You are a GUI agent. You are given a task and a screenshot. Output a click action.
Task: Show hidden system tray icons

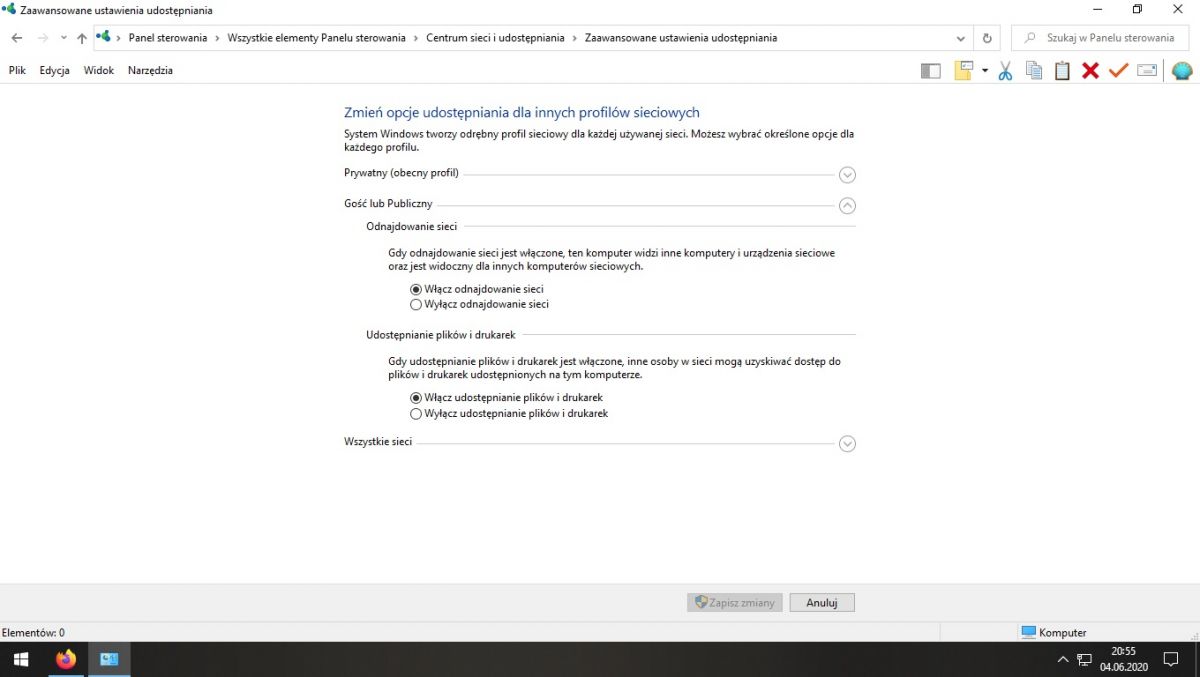(x=1063, y=660)
